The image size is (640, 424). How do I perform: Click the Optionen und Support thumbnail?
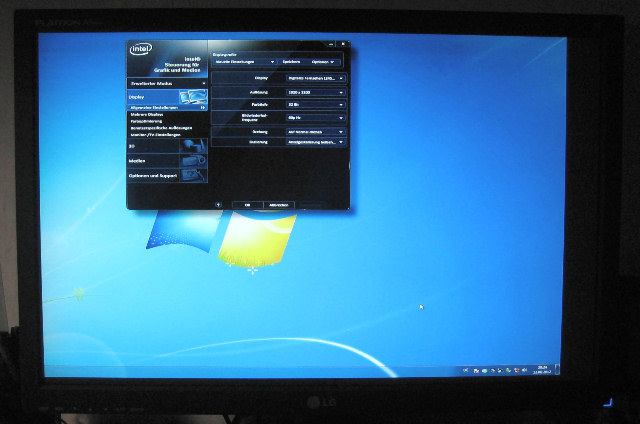193,175
